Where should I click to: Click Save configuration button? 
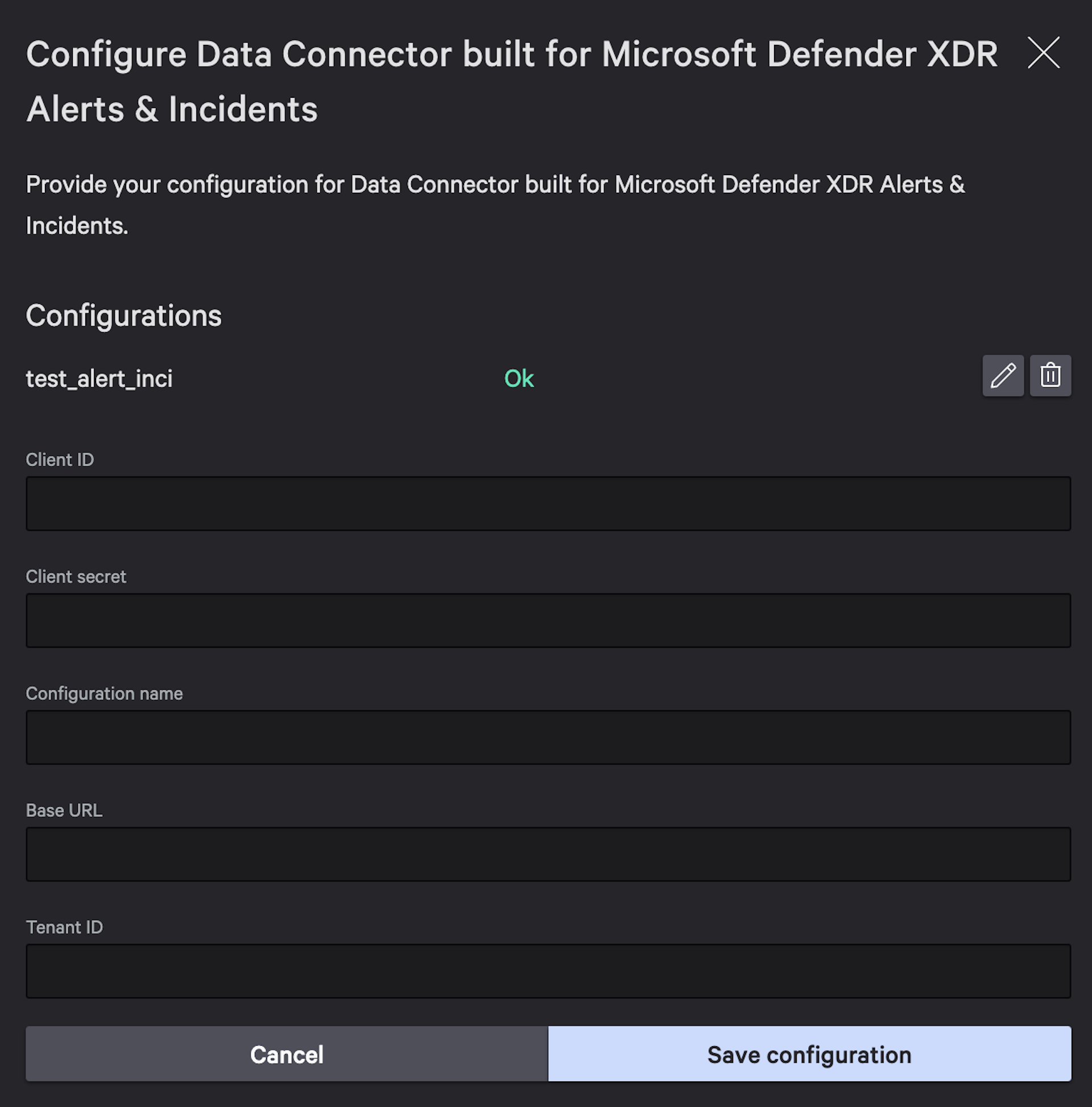[x=809, y=1054]
